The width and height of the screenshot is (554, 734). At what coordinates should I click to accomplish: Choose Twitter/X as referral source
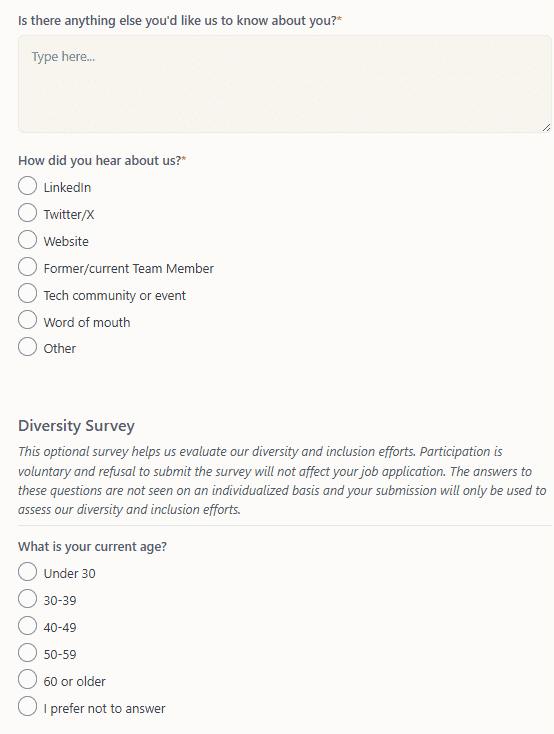tap(28, 213)
